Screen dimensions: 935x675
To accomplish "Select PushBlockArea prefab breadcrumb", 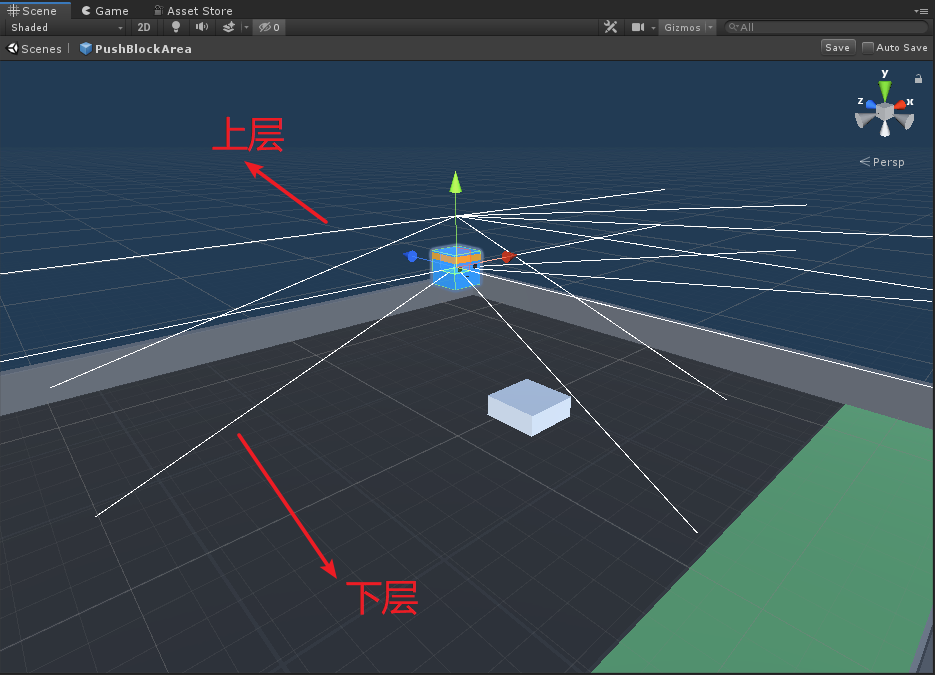I will 135,49.
